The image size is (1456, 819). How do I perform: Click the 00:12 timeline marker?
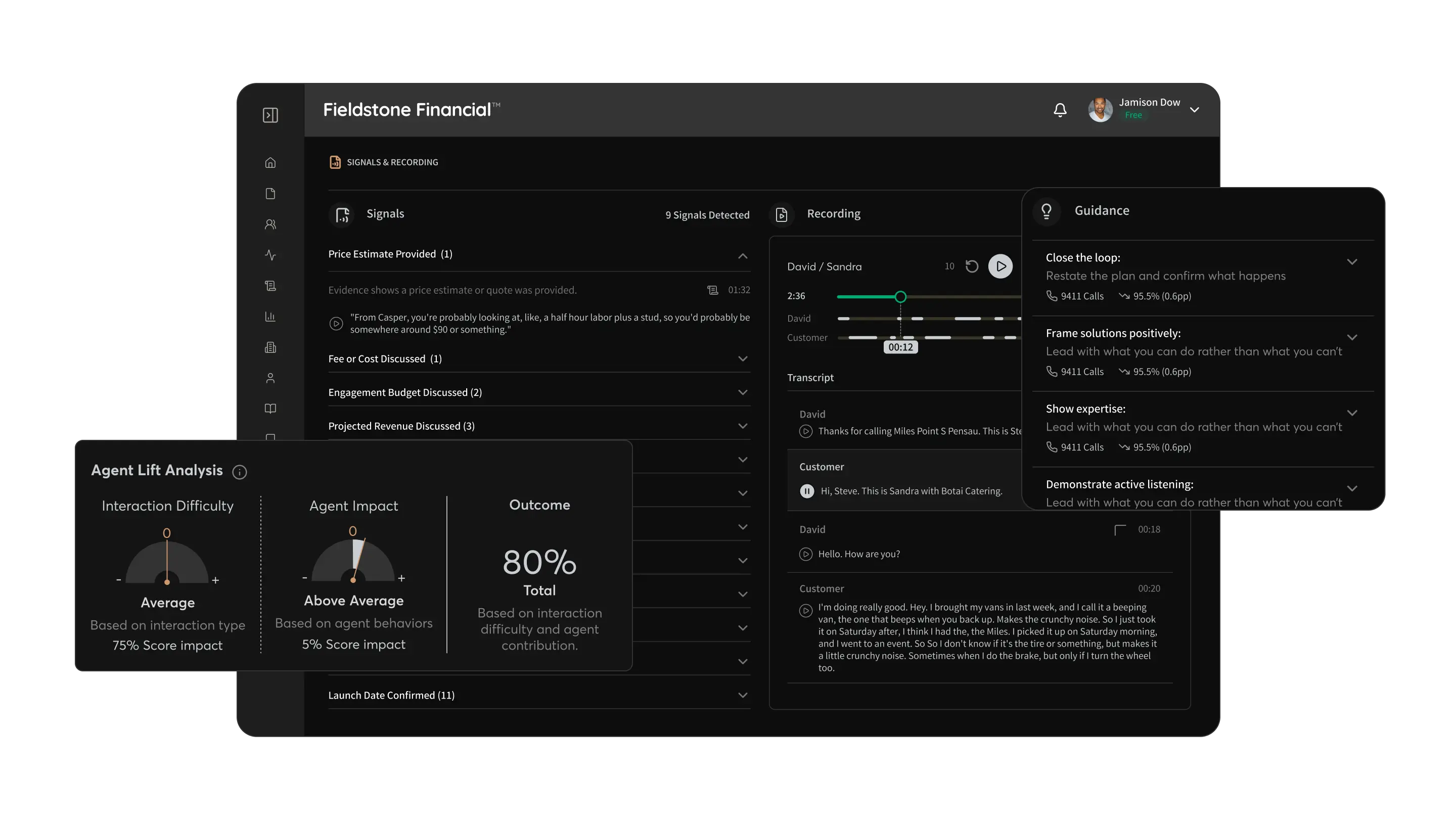click(900, 347)
